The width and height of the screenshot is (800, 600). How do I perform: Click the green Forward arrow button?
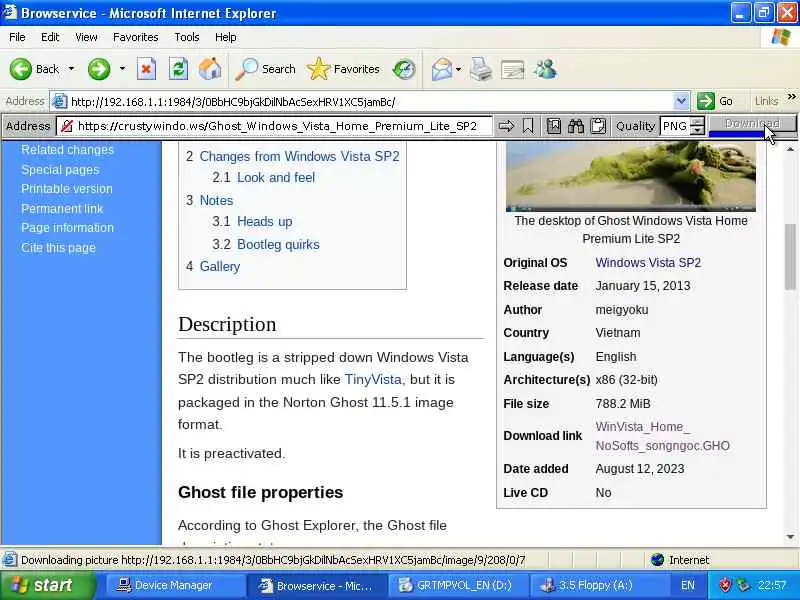coord(99,69)
